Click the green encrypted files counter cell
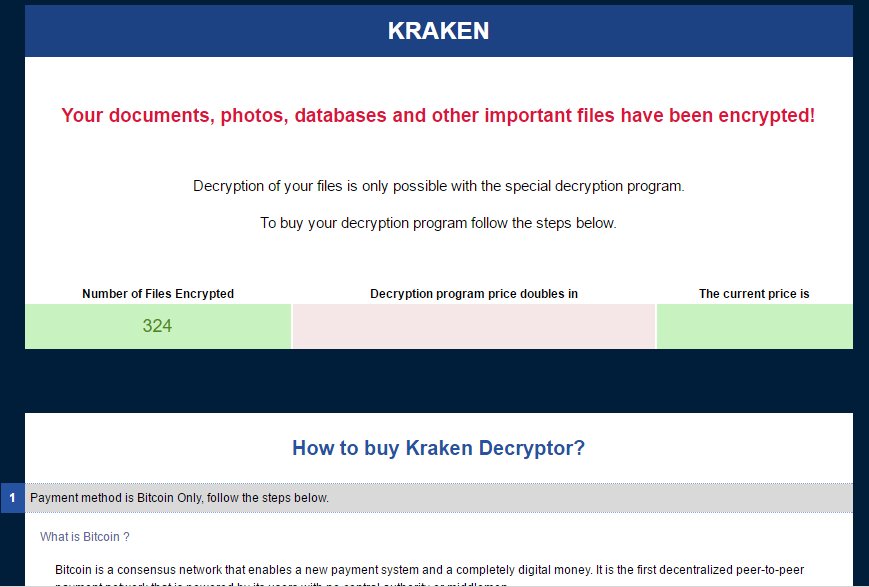869x587 pixels. [157, 326]
